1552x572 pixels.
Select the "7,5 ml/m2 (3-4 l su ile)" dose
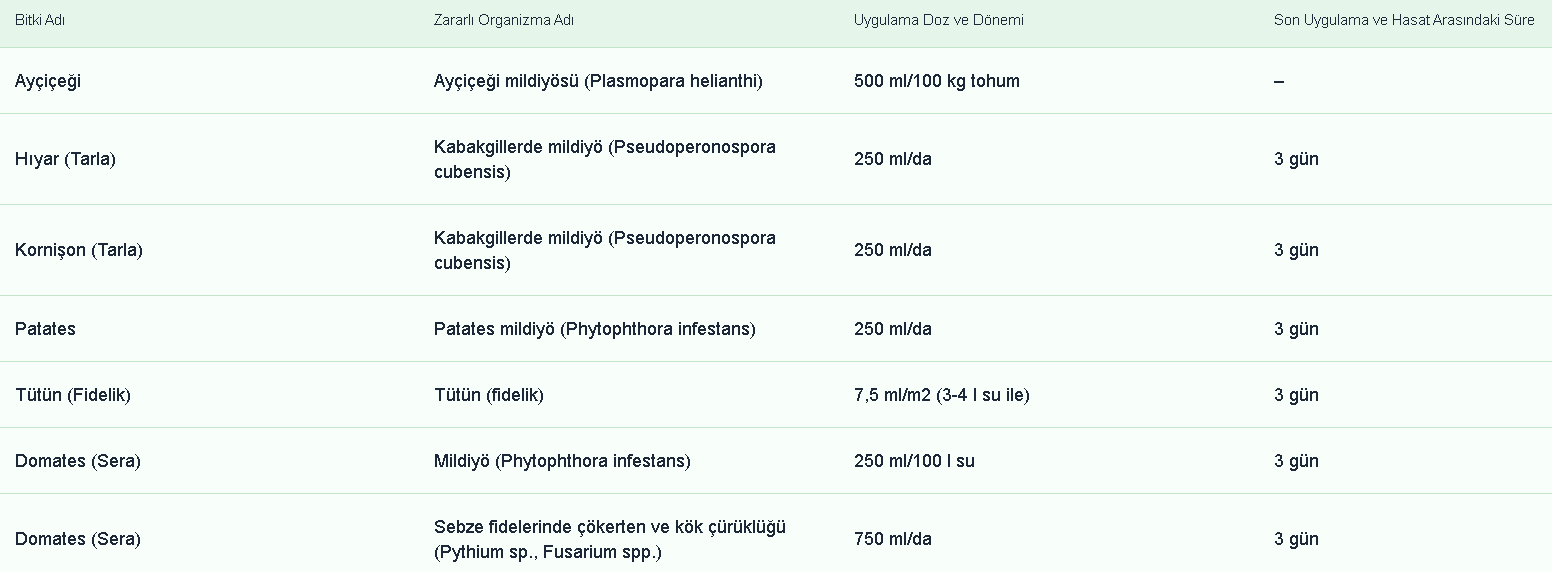[942, 395]
